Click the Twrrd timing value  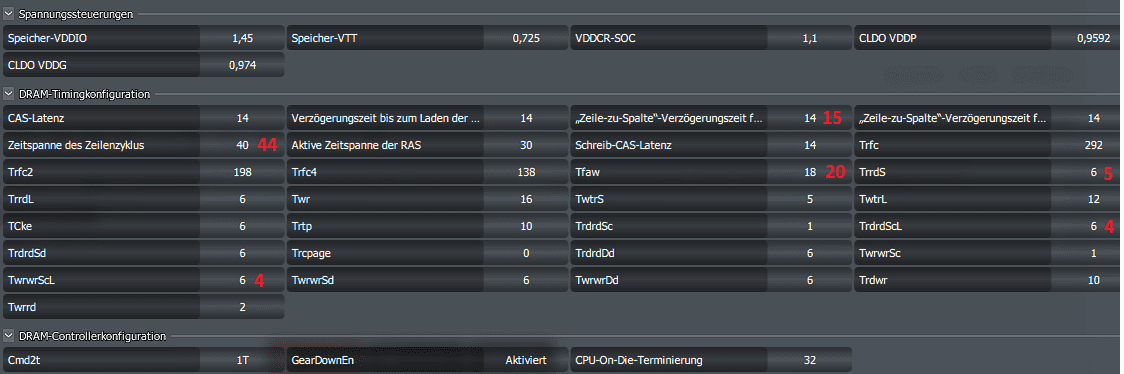pyautogui.click(x=242, y=307)
